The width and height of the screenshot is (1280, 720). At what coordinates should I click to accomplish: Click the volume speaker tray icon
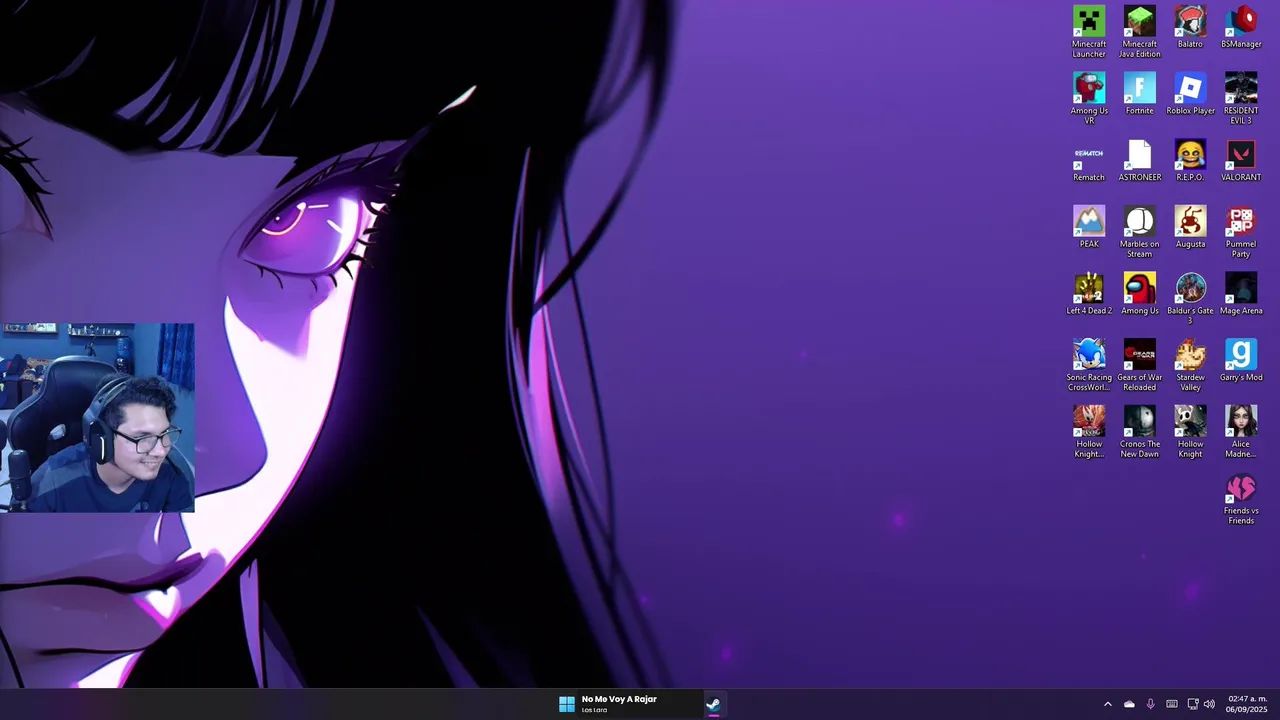click(x=1209, y=704)
